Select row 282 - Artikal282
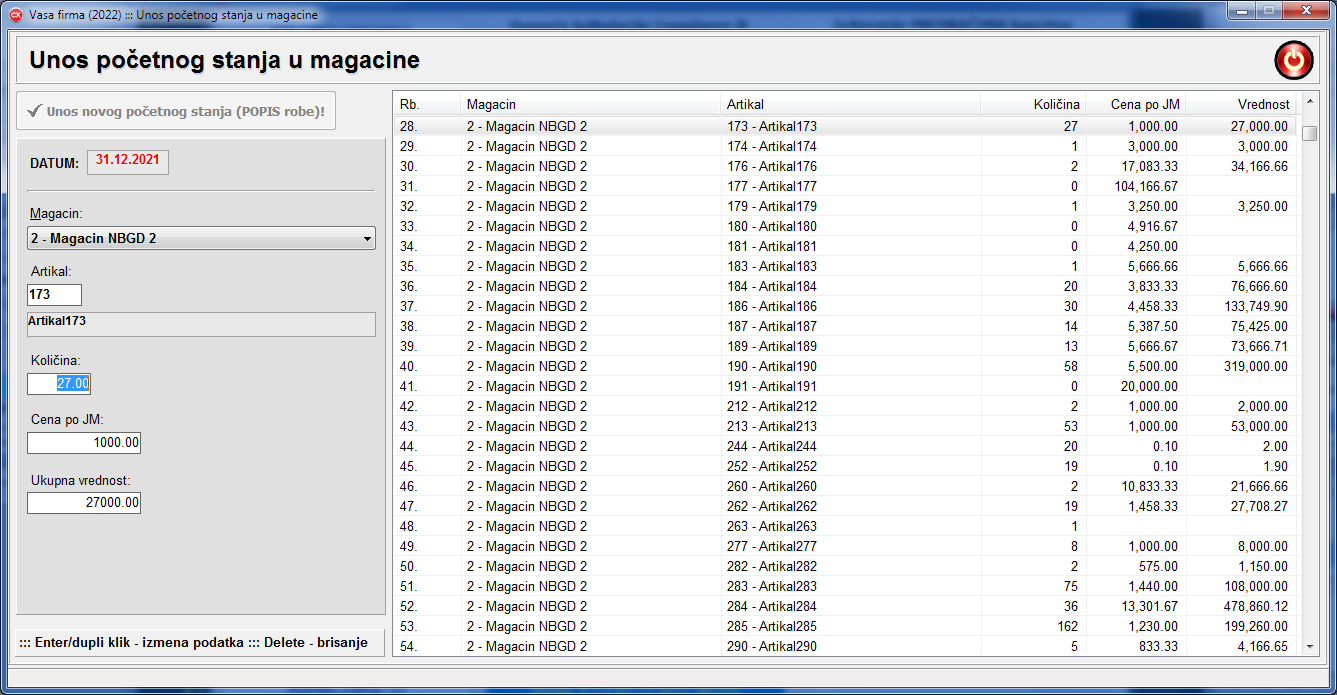The height and width of the screenshot is (695, 1337). [x=845, y=566]
